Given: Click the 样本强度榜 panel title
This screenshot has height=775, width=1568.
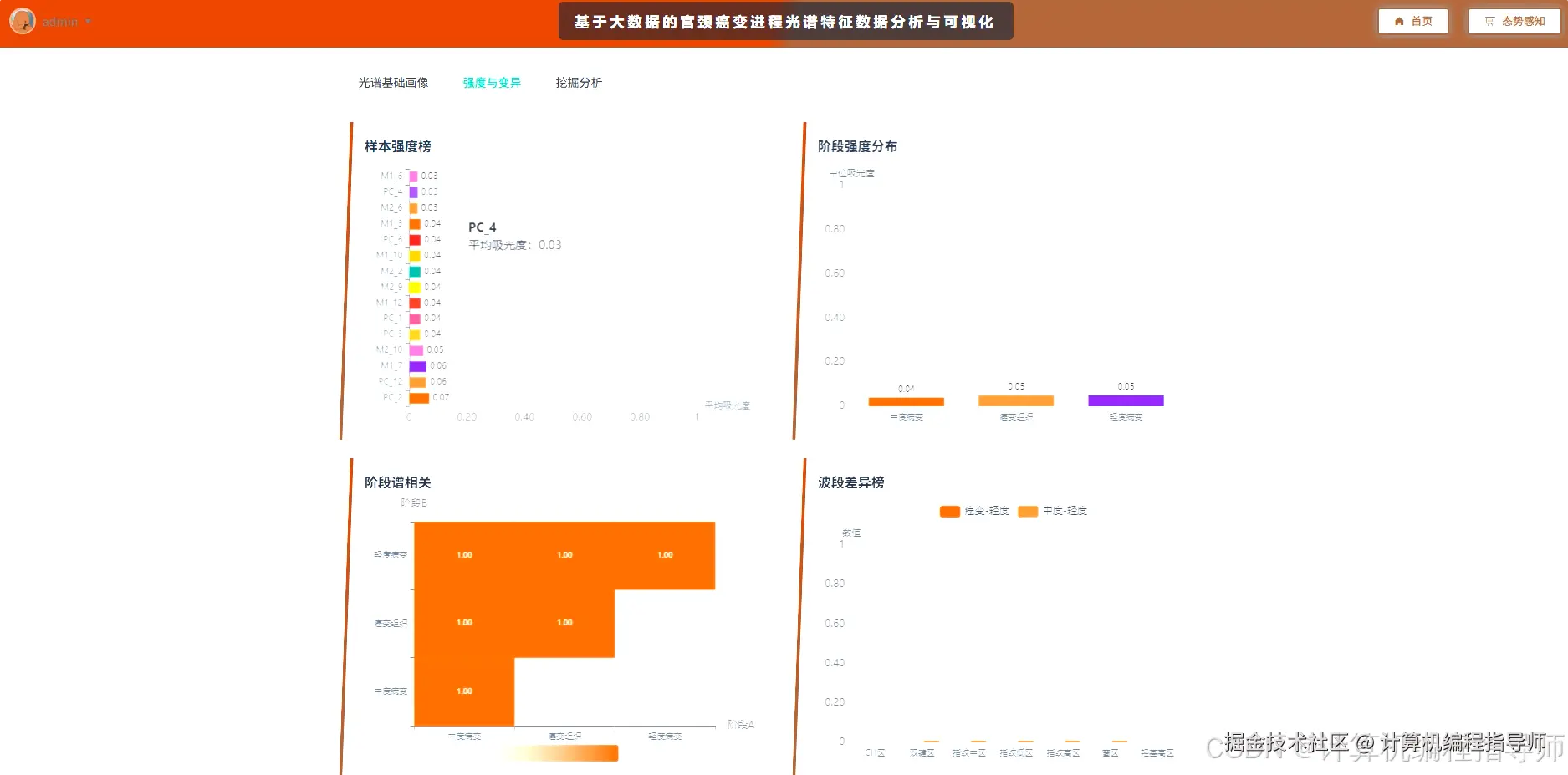Looking at the screenshot, I should pos(398,146).
